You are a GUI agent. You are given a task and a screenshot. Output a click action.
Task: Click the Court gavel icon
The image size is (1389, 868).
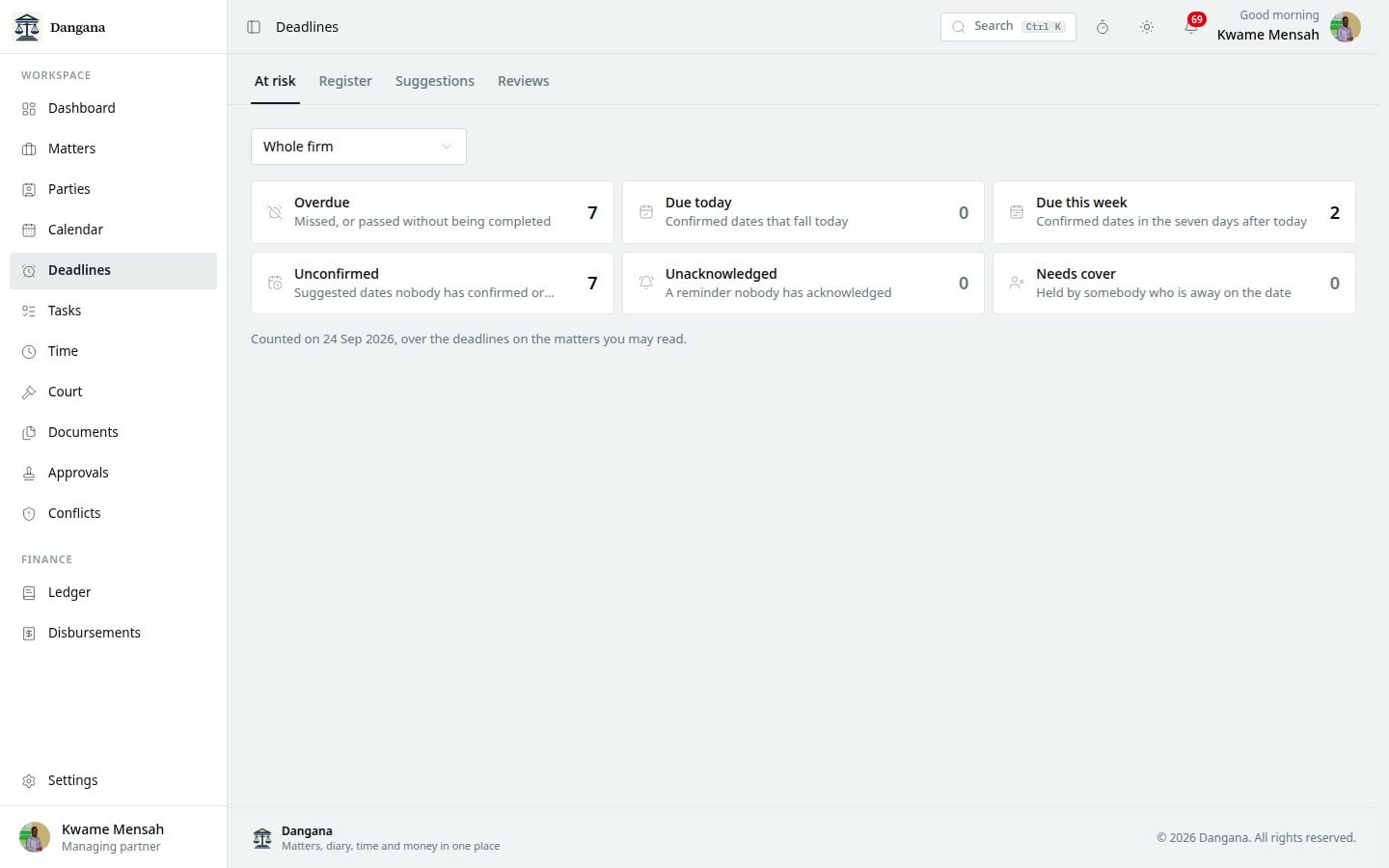coord(29,393)
